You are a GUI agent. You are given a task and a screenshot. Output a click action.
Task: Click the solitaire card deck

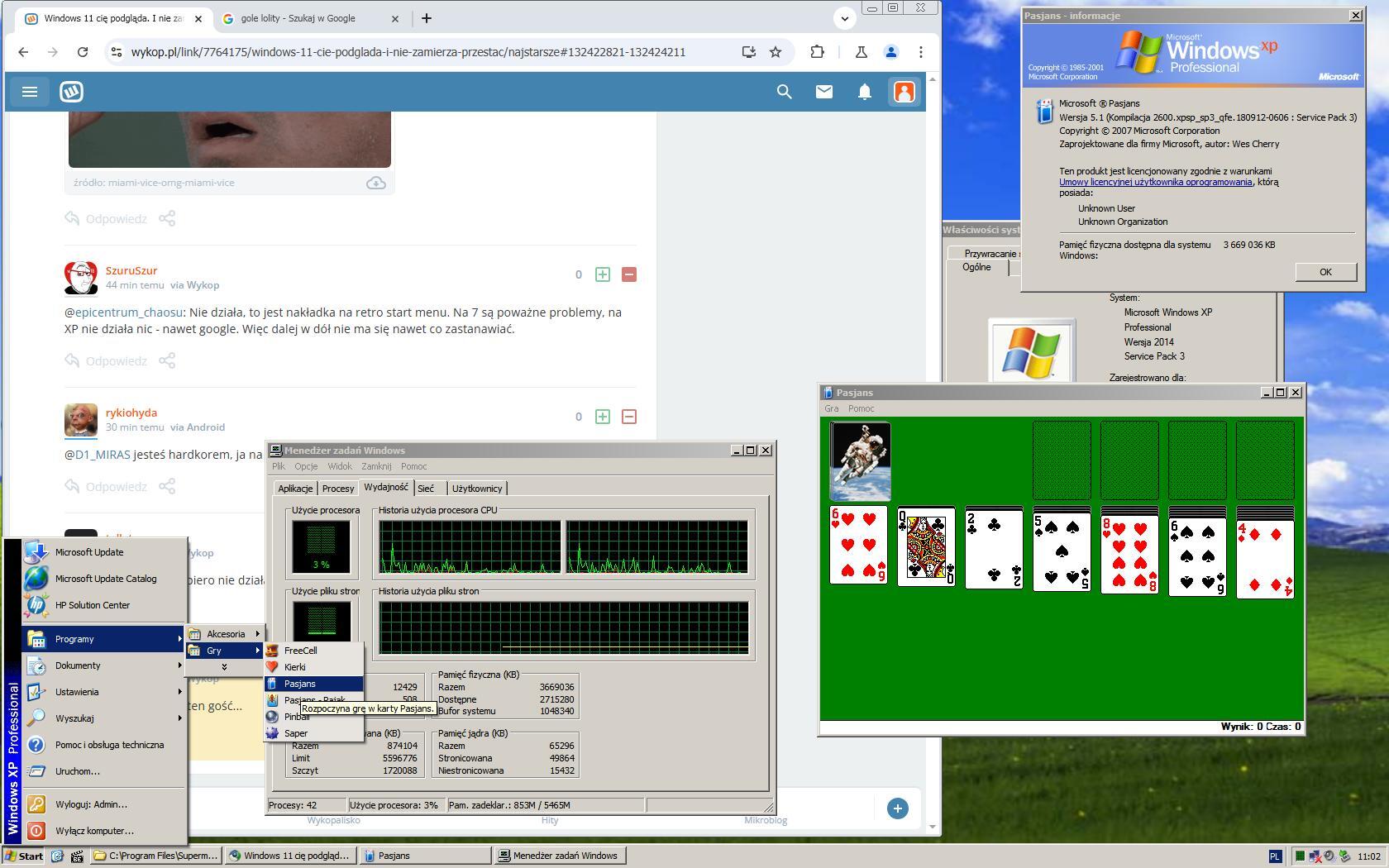coord(860,460)
